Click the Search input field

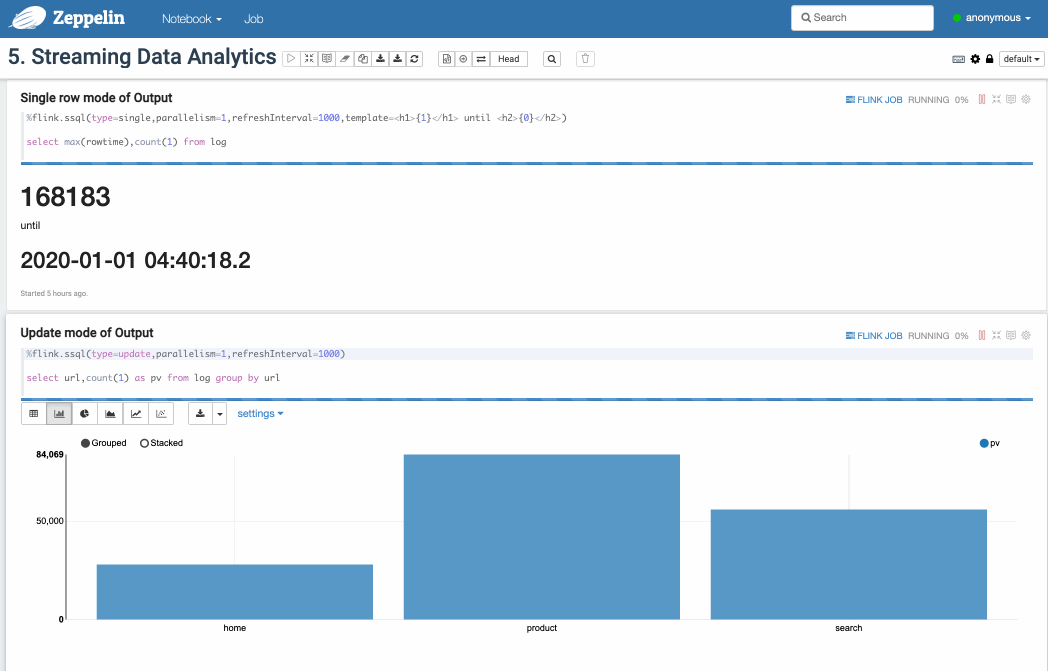pyautogui.click(x=861, y=18)
